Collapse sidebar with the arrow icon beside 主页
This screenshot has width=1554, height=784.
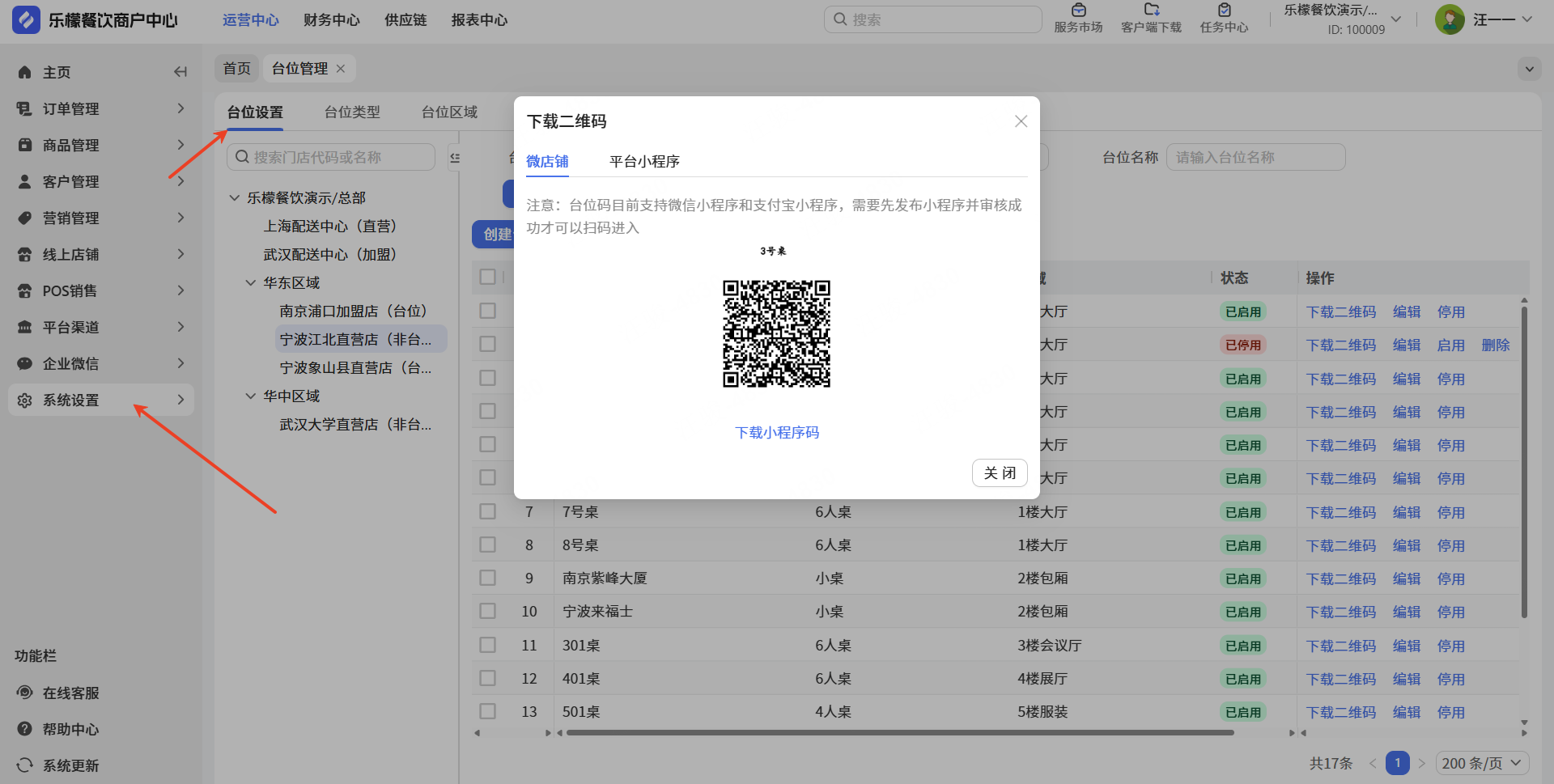pos(180,72)
